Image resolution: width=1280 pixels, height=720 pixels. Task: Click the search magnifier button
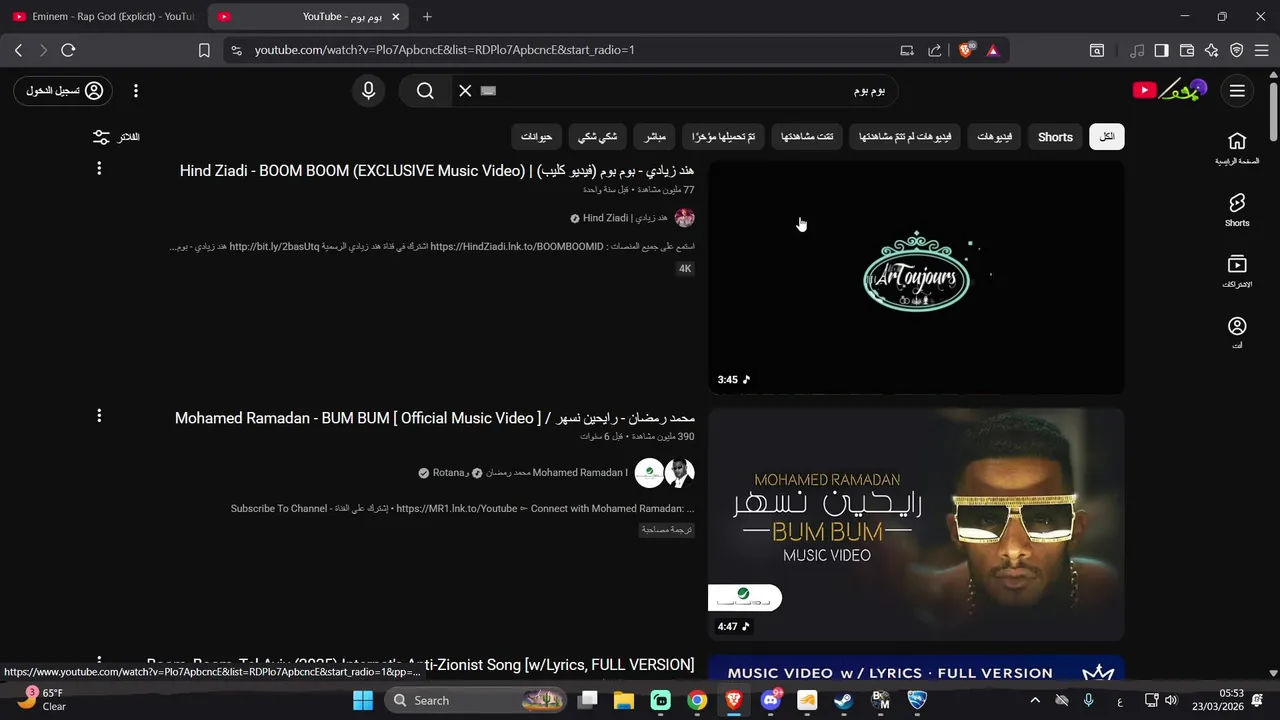[x=425, y=91]
